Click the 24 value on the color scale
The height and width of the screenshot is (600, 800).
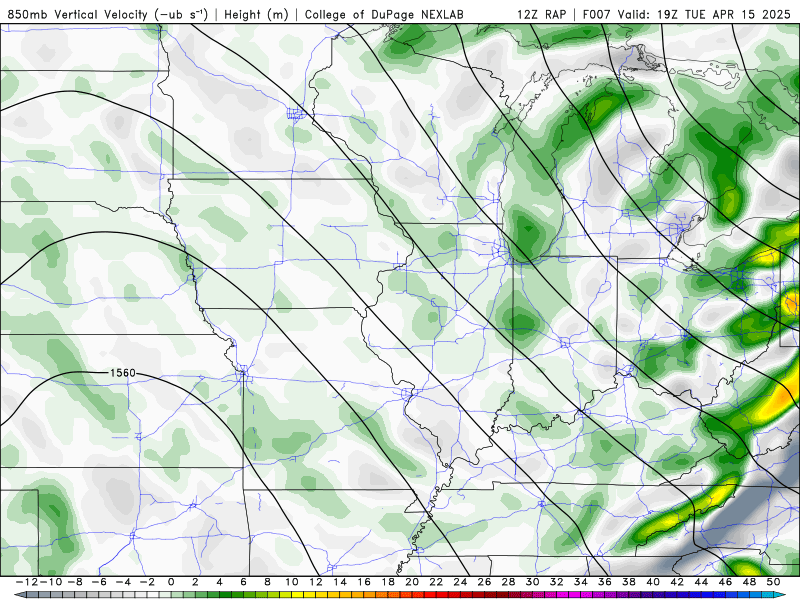pyautogui.click(x=460, y=582)
